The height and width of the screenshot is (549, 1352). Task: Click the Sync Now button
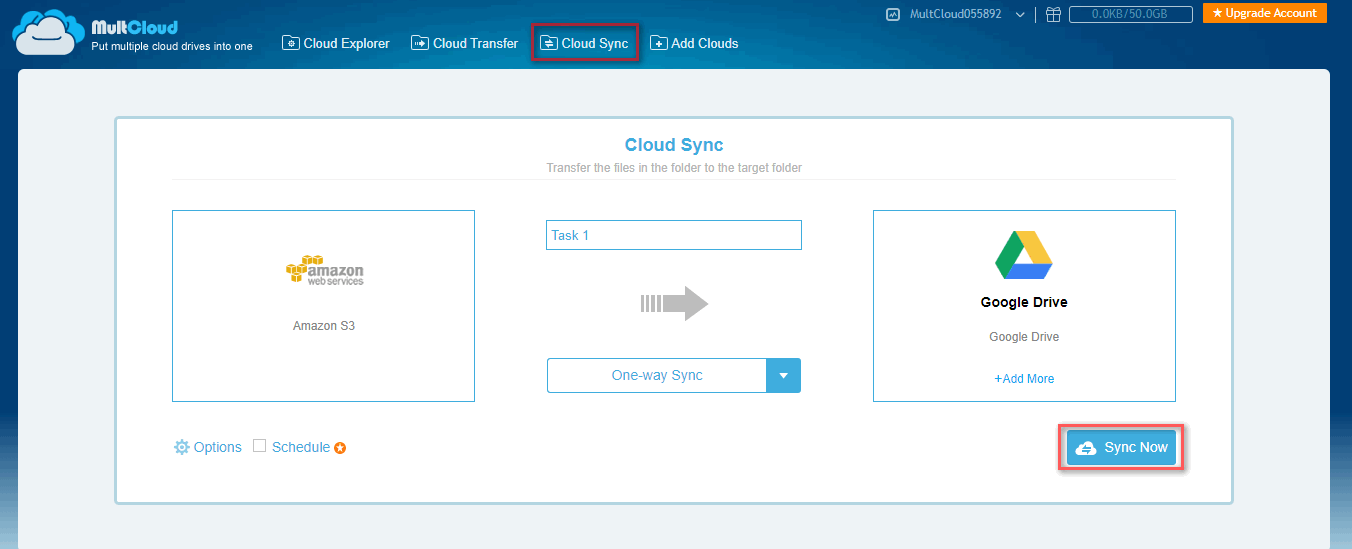point(1121,448)
